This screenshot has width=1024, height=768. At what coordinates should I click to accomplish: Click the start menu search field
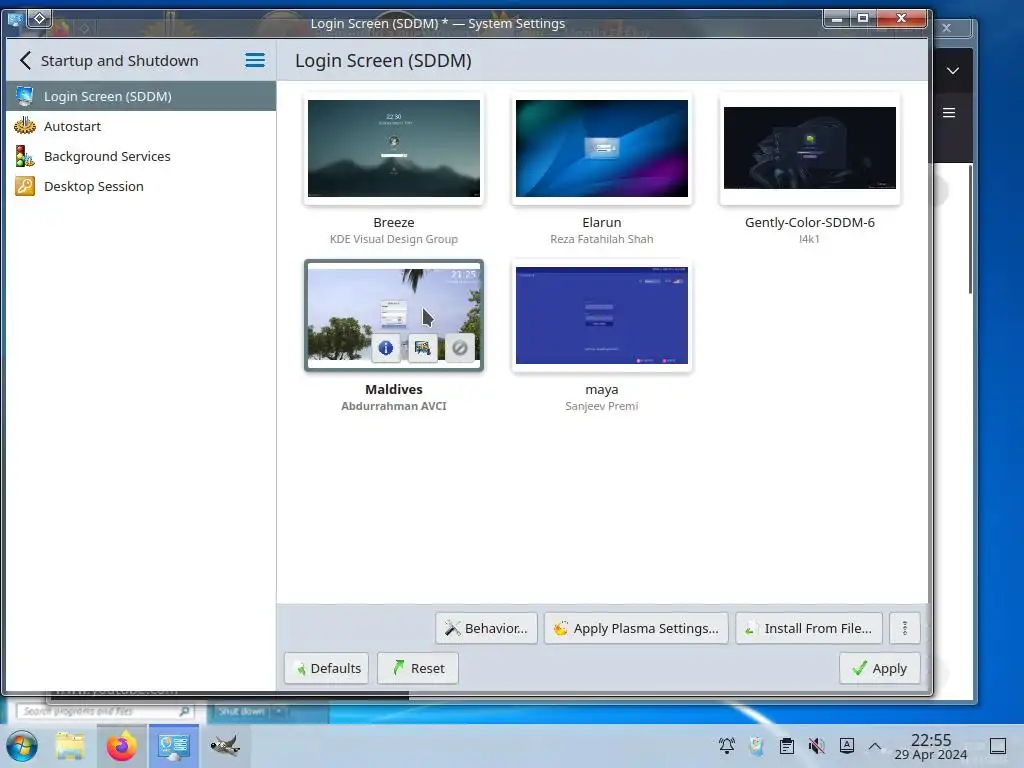[x=104, y=711]
